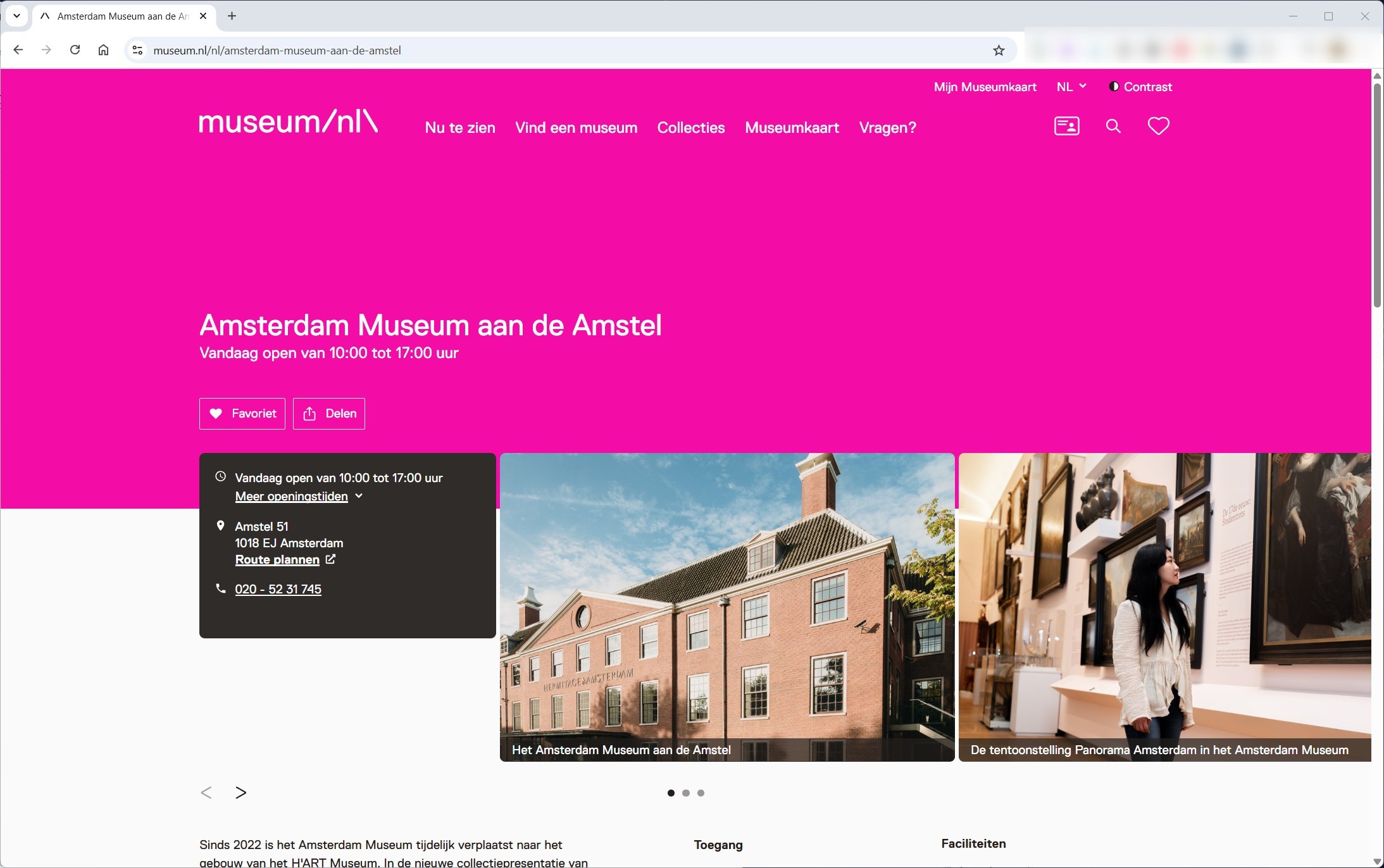Screen dimensions: 1384x868
Task: Call phone number 020 - 52 31 745
Action: (278, 589)
